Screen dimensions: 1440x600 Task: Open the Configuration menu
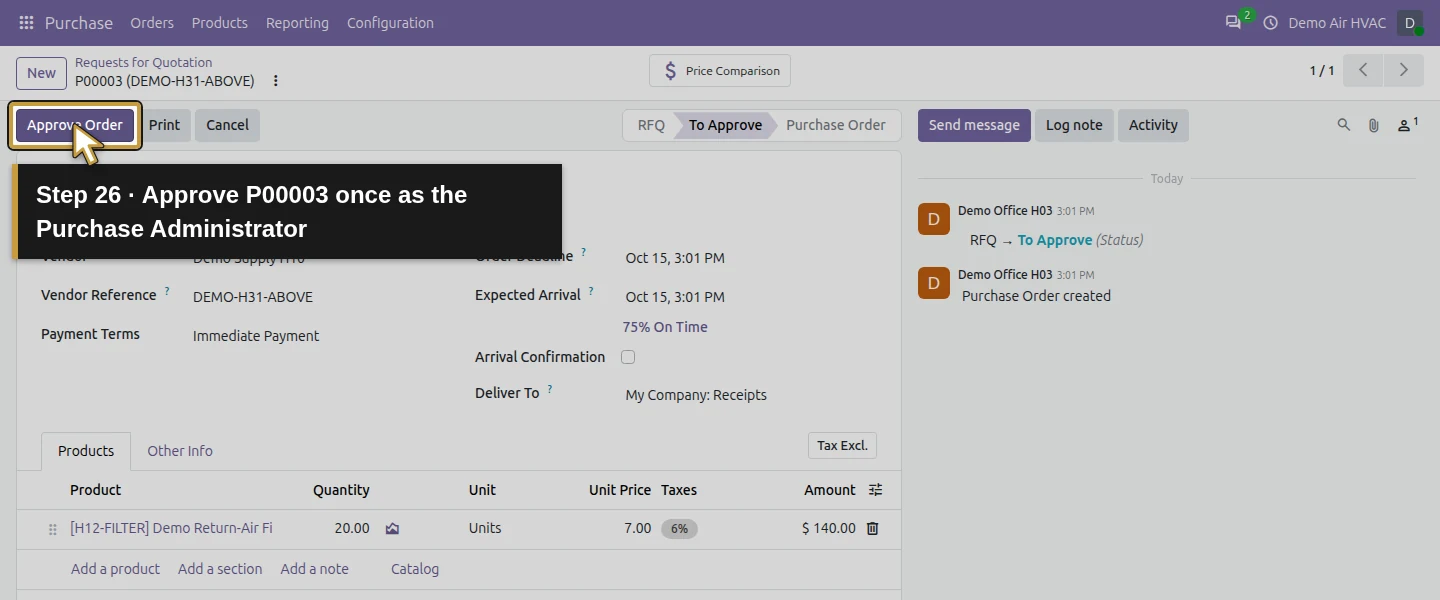[390, 22]
